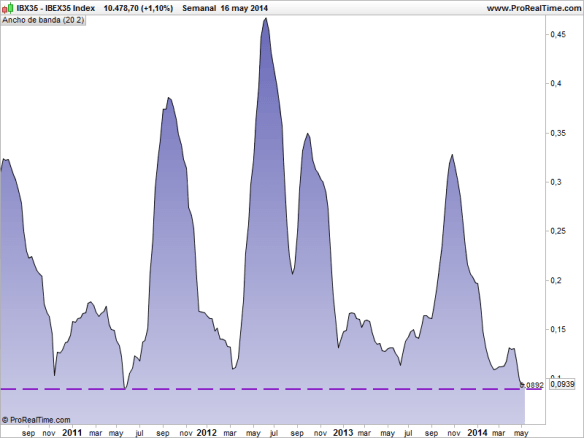Click the 2013 year label on the time axis
Image resolution: width=584 pixels, height=438 pixels.
coord(343,433)
